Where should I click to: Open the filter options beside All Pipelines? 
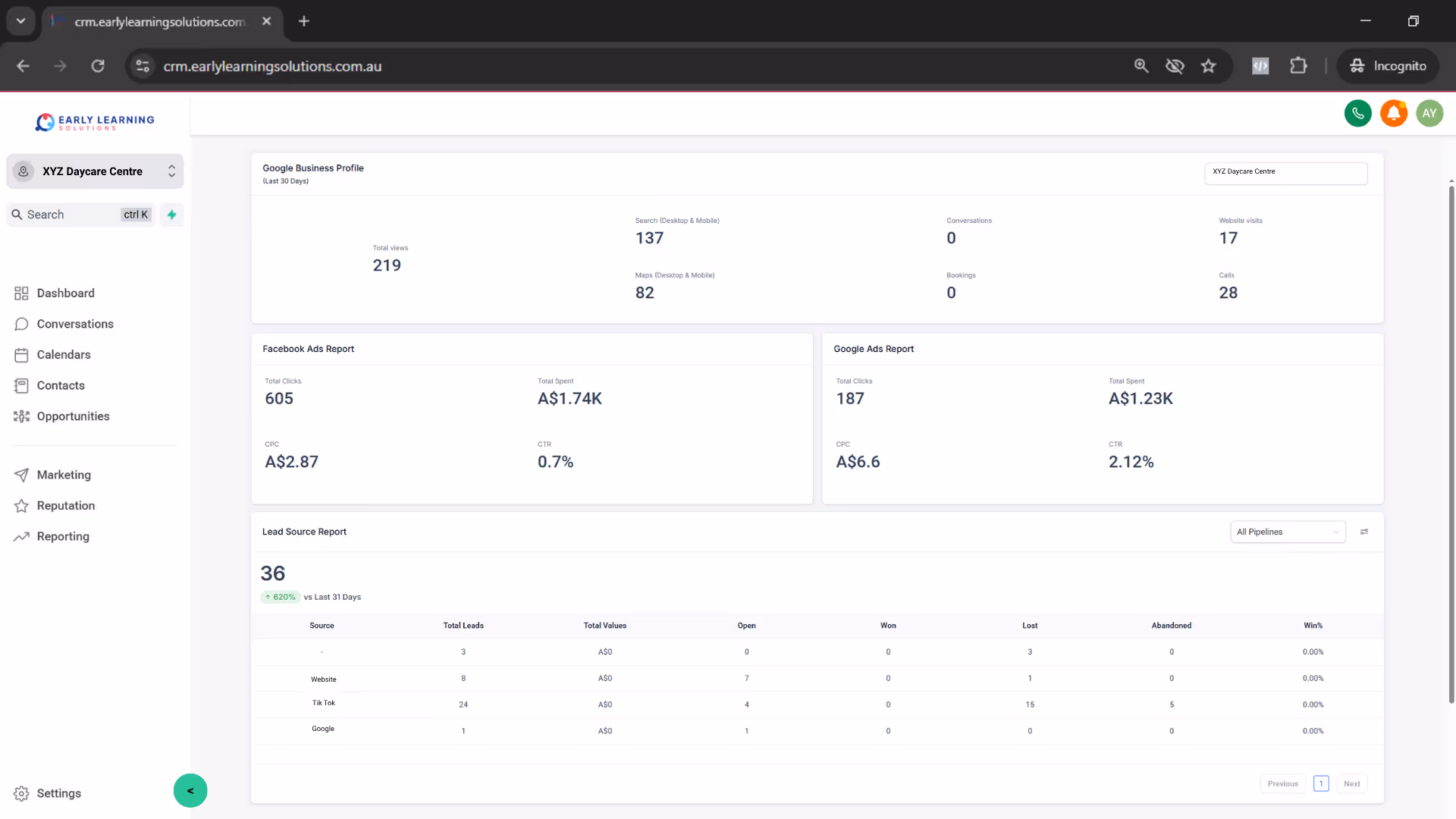click(x=1364, y=532)
